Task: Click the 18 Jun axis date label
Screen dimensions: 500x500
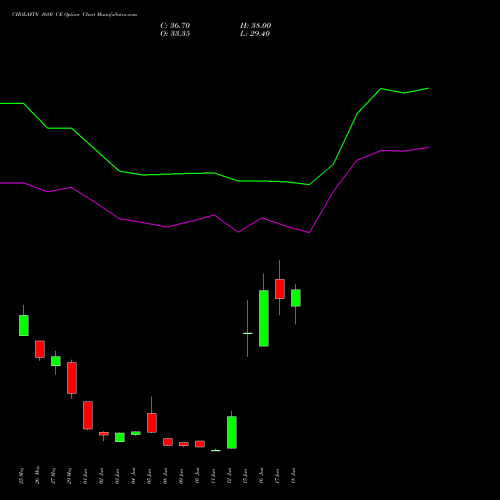Action: point(293,476)
